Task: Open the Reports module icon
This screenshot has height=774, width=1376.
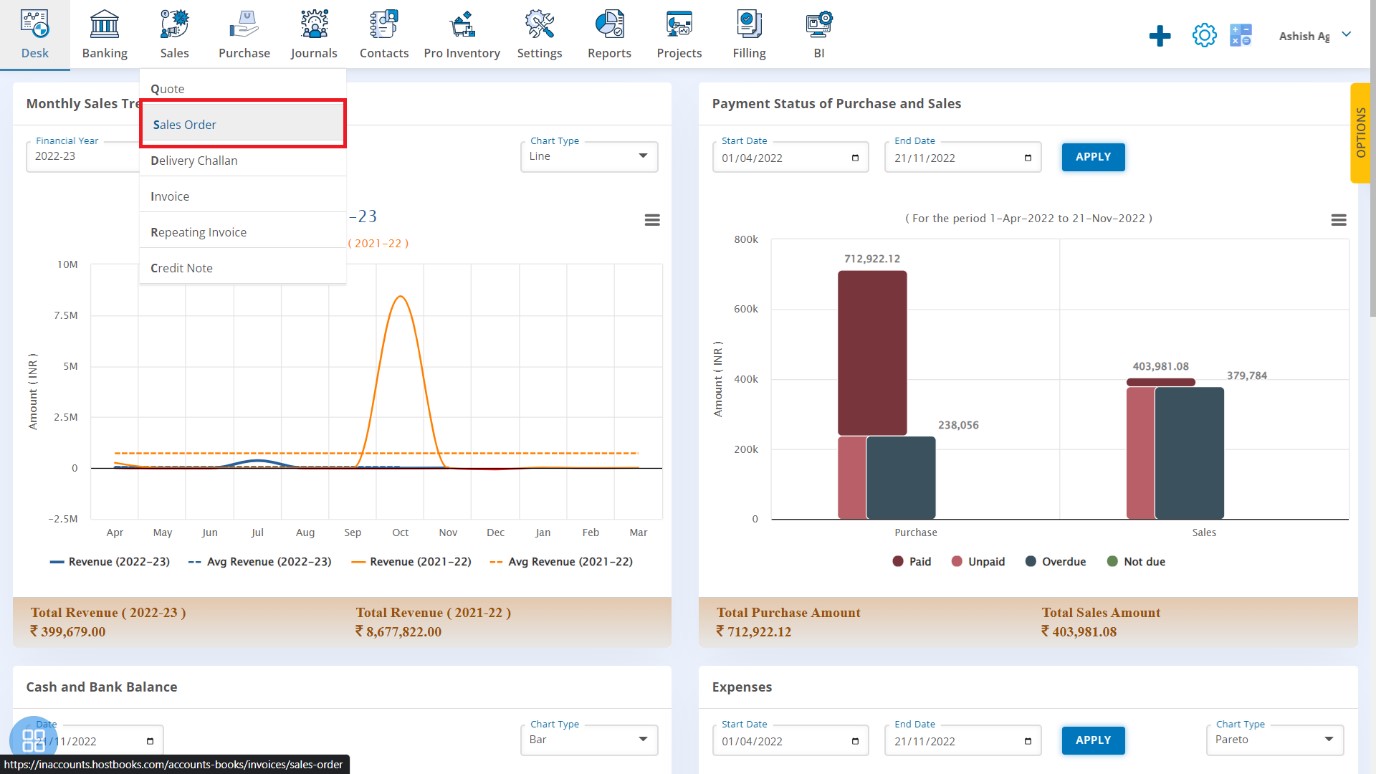Action: [609, 24]
